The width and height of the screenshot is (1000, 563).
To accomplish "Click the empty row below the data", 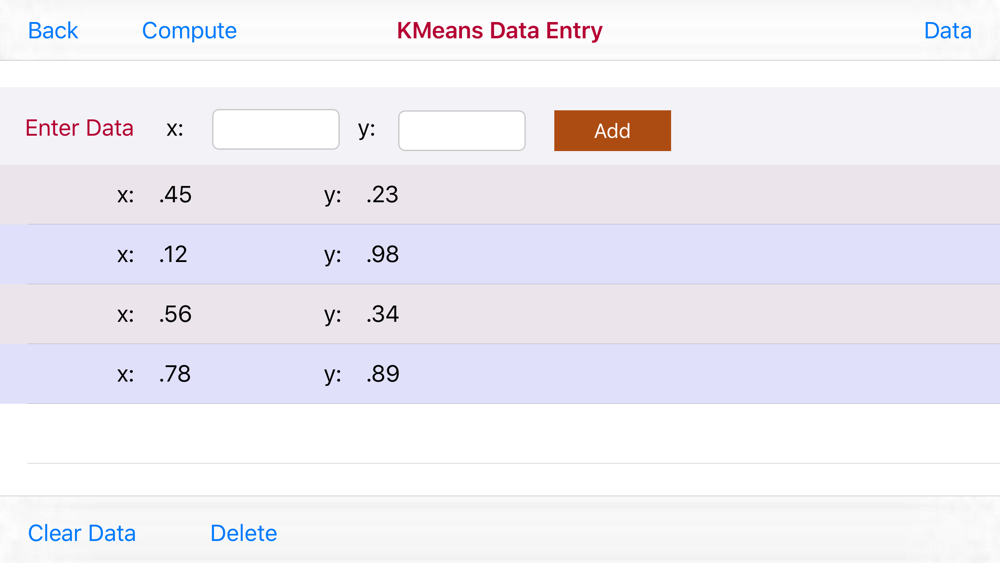I will click(x=500, y=434).
